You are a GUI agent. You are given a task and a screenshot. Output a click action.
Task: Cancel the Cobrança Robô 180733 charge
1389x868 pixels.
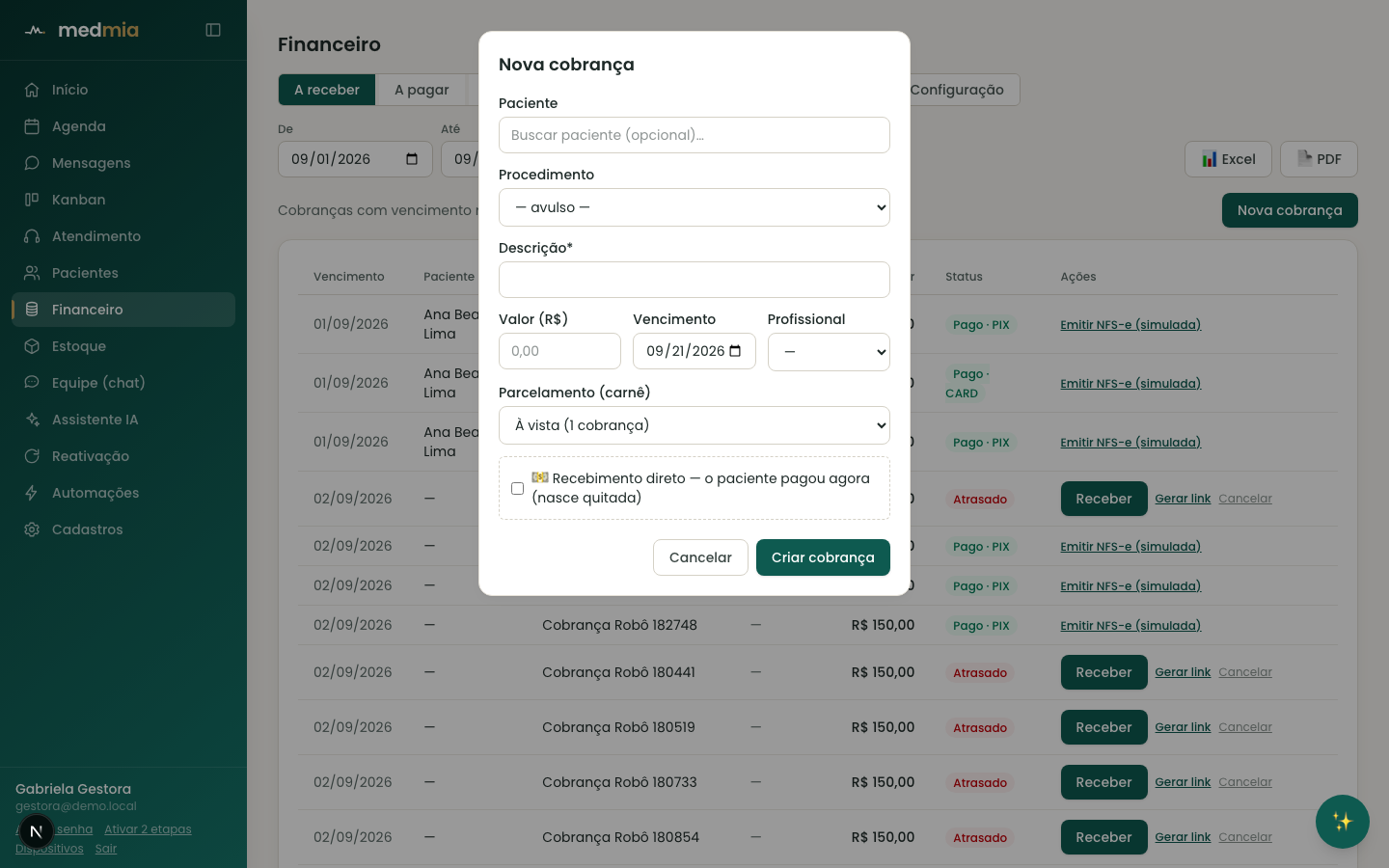coord(1245,782)
